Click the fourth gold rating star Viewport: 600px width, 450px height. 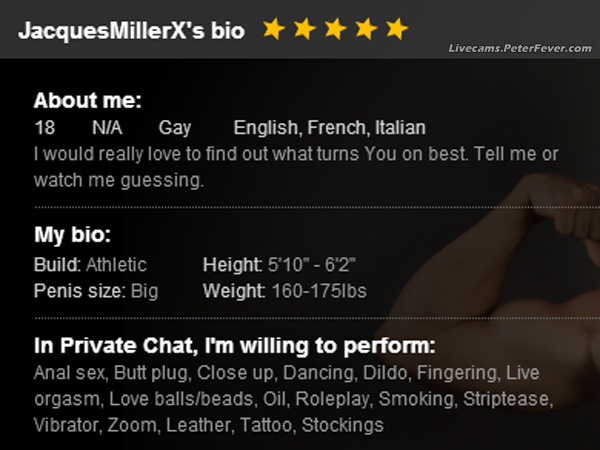pyautogui.click(x=366, y=29)
